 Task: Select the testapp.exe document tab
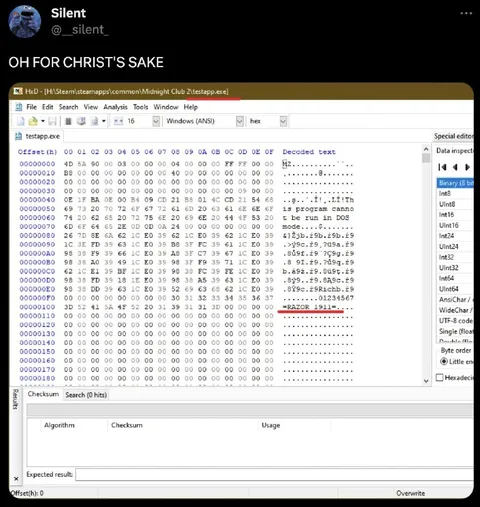(37, 136)
